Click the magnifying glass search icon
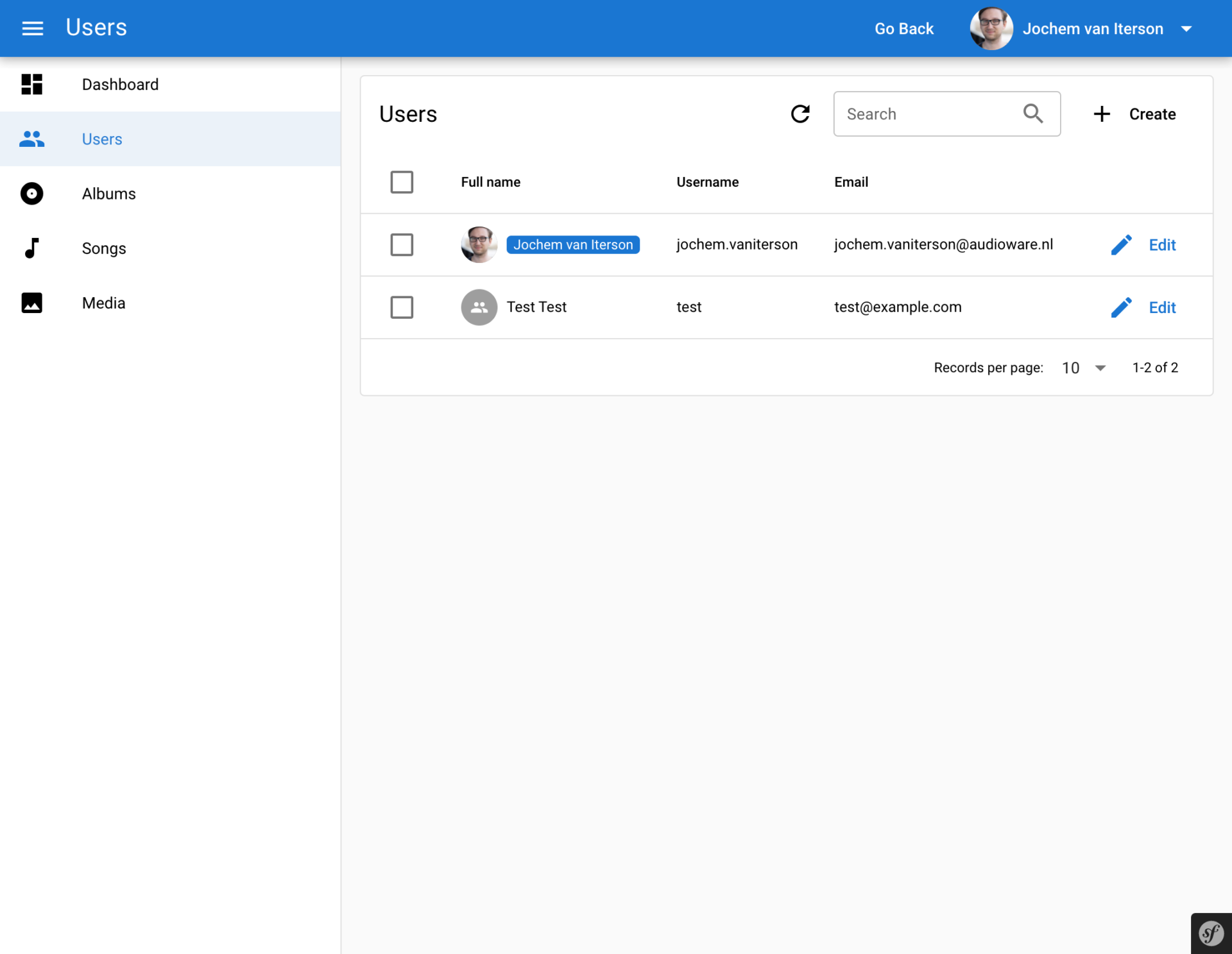Screen dimensions: 1232x954 tap(1032, 114)
